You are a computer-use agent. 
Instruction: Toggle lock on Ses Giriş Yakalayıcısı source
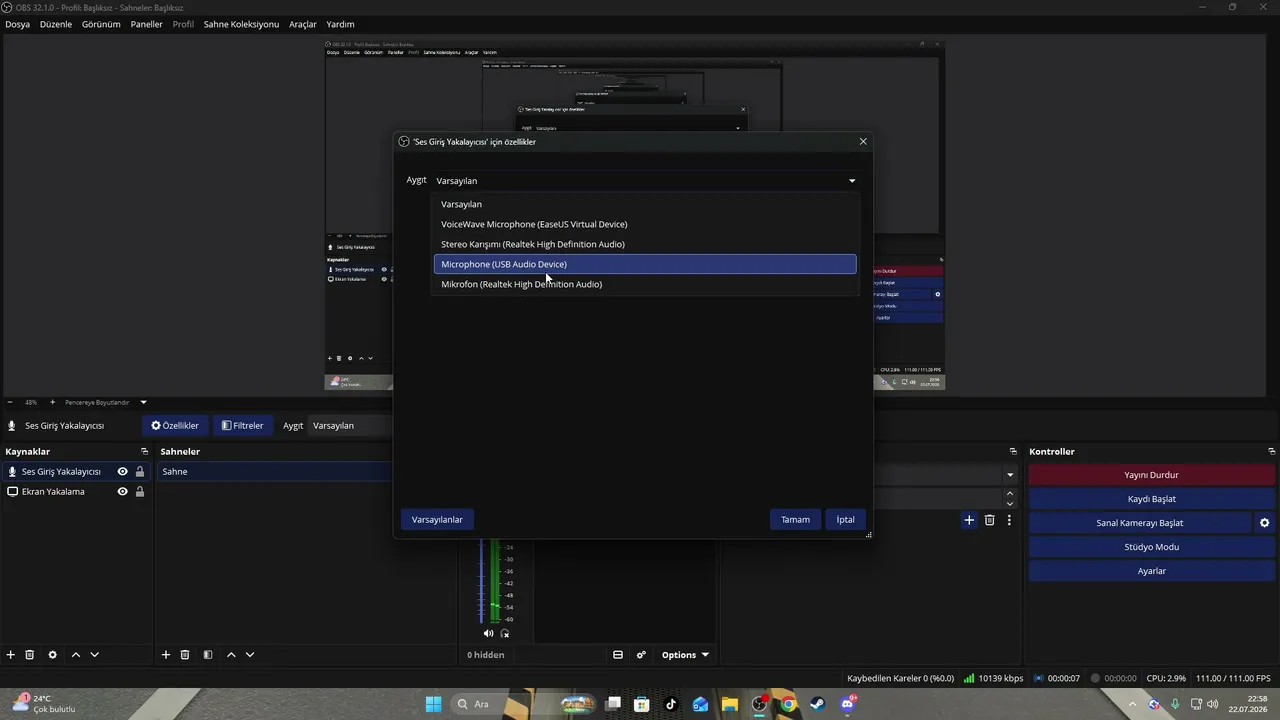[140, 472]
